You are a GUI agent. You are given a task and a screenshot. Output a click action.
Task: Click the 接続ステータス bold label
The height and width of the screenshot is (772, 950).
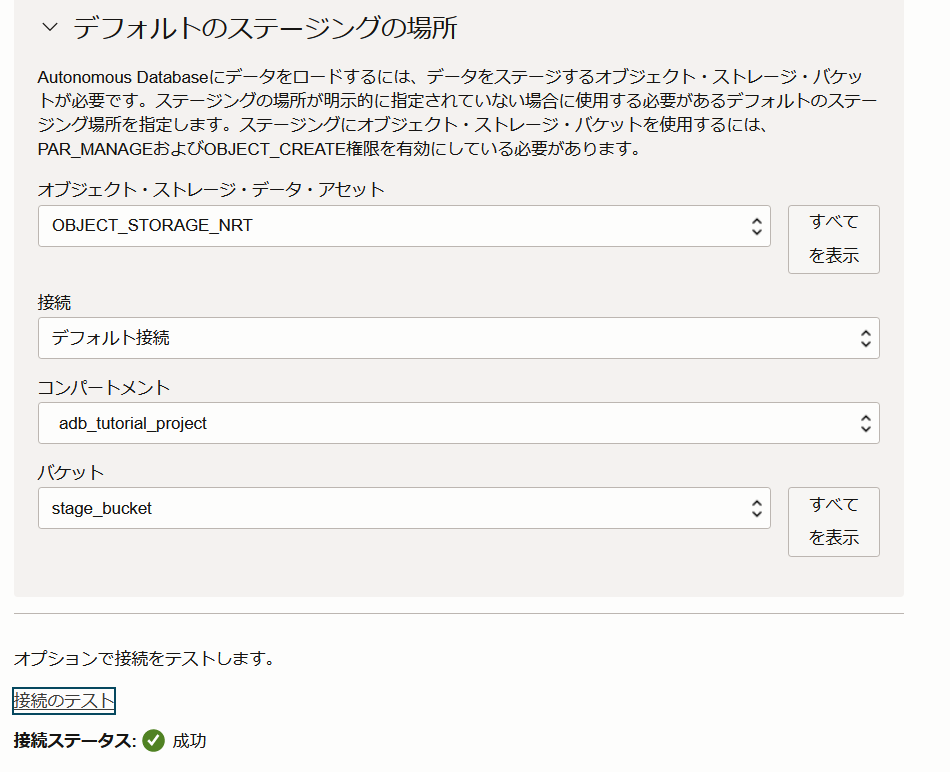tap(75, 740)
